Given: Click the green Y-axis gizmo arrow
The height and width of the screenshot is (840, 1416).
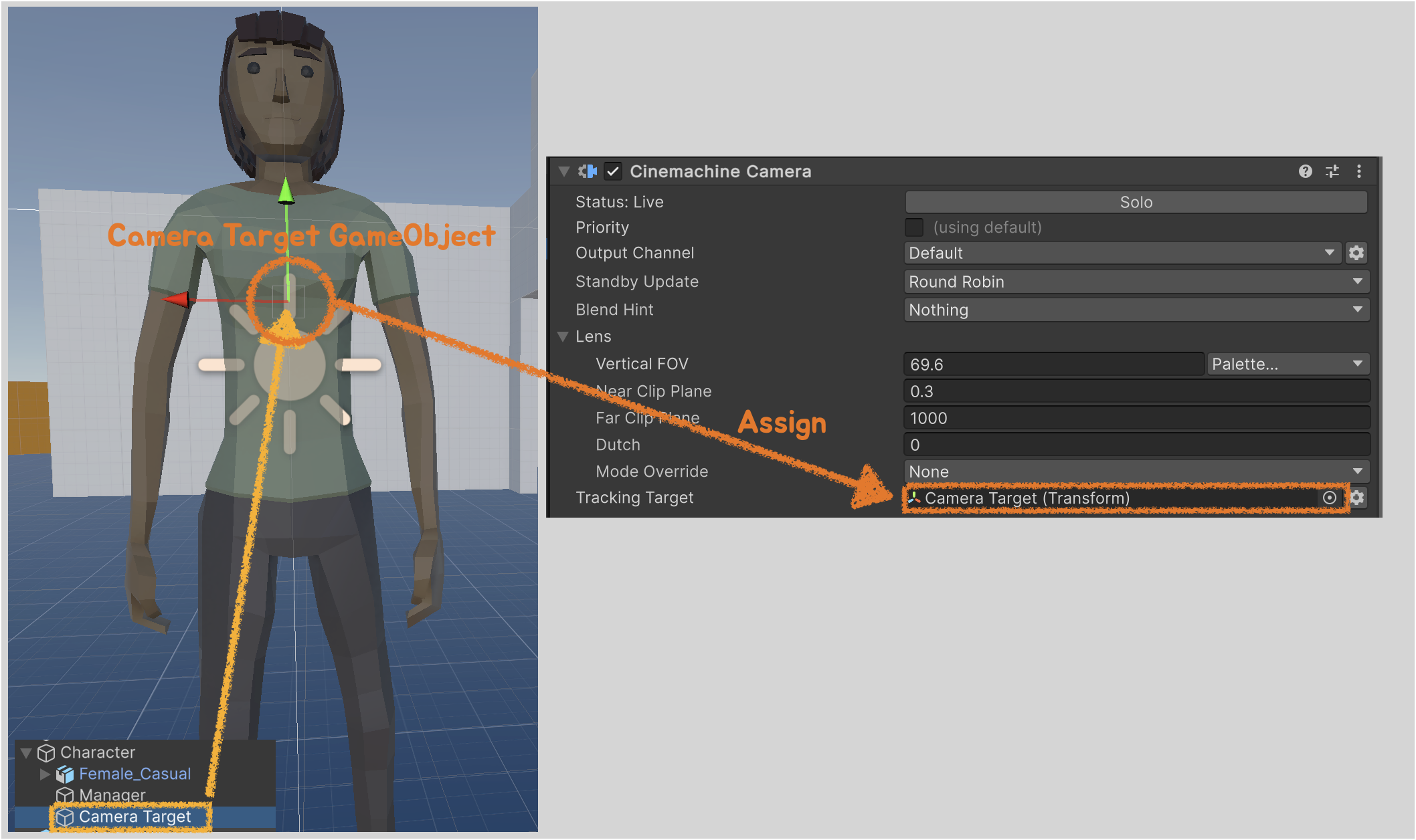Looking at the screenshot, I should point(286,191).
